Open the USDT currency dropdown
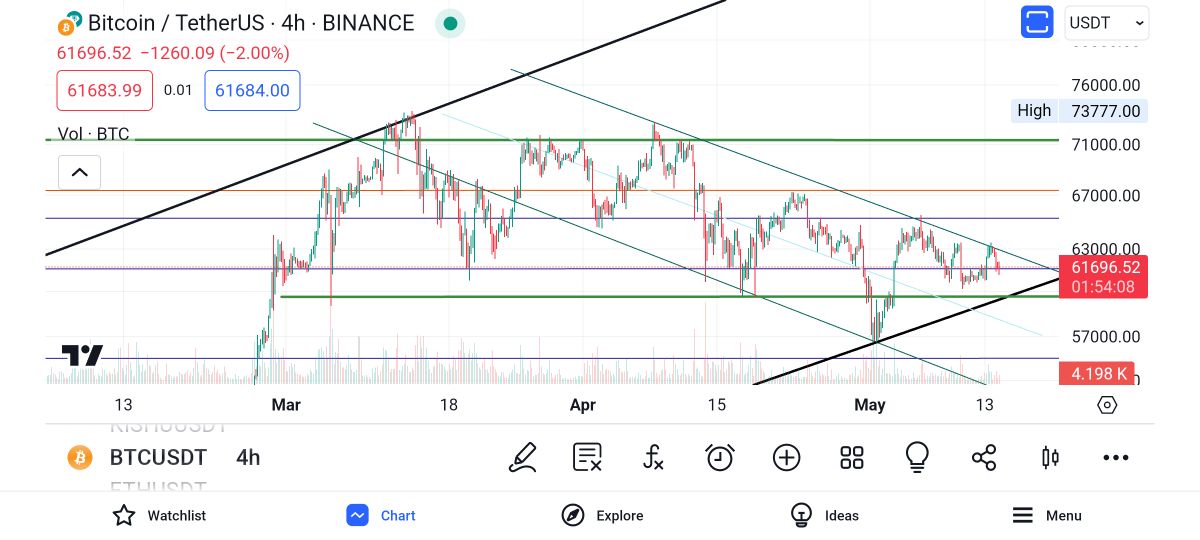Image resolution: width=1200 pixels, height=540 pixels. coord(1107,22)
